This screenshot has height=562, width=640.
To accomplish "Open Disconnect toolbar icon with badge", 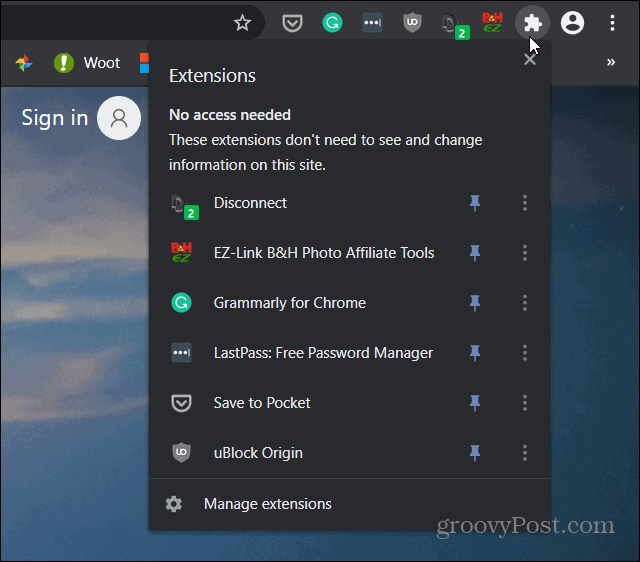I will point(456,26).
